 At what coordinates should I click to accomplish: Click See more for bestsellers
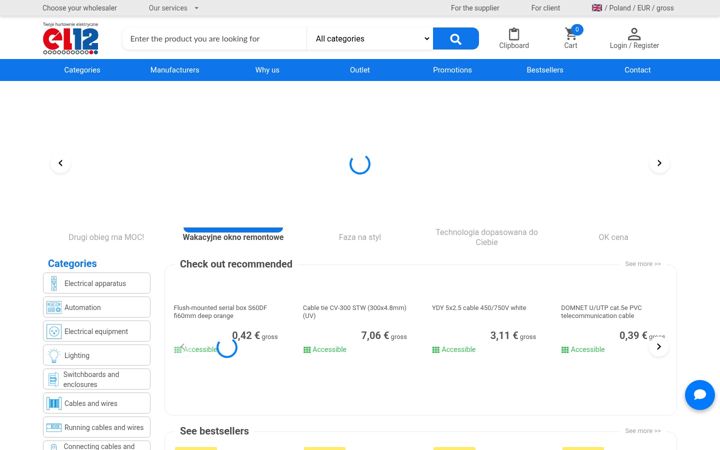pyautogui.click(x=642, y=431)
